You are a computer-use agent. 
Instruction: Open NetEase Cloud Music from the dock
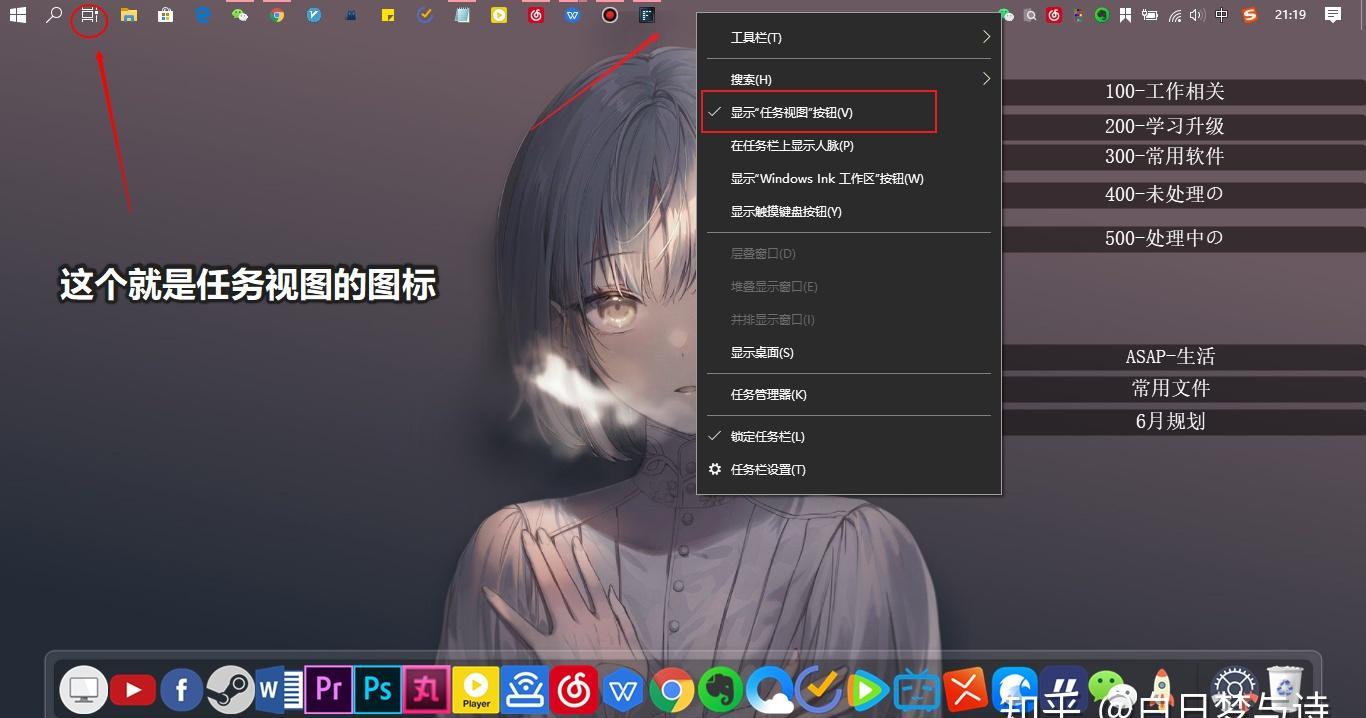tap(574, 690)
